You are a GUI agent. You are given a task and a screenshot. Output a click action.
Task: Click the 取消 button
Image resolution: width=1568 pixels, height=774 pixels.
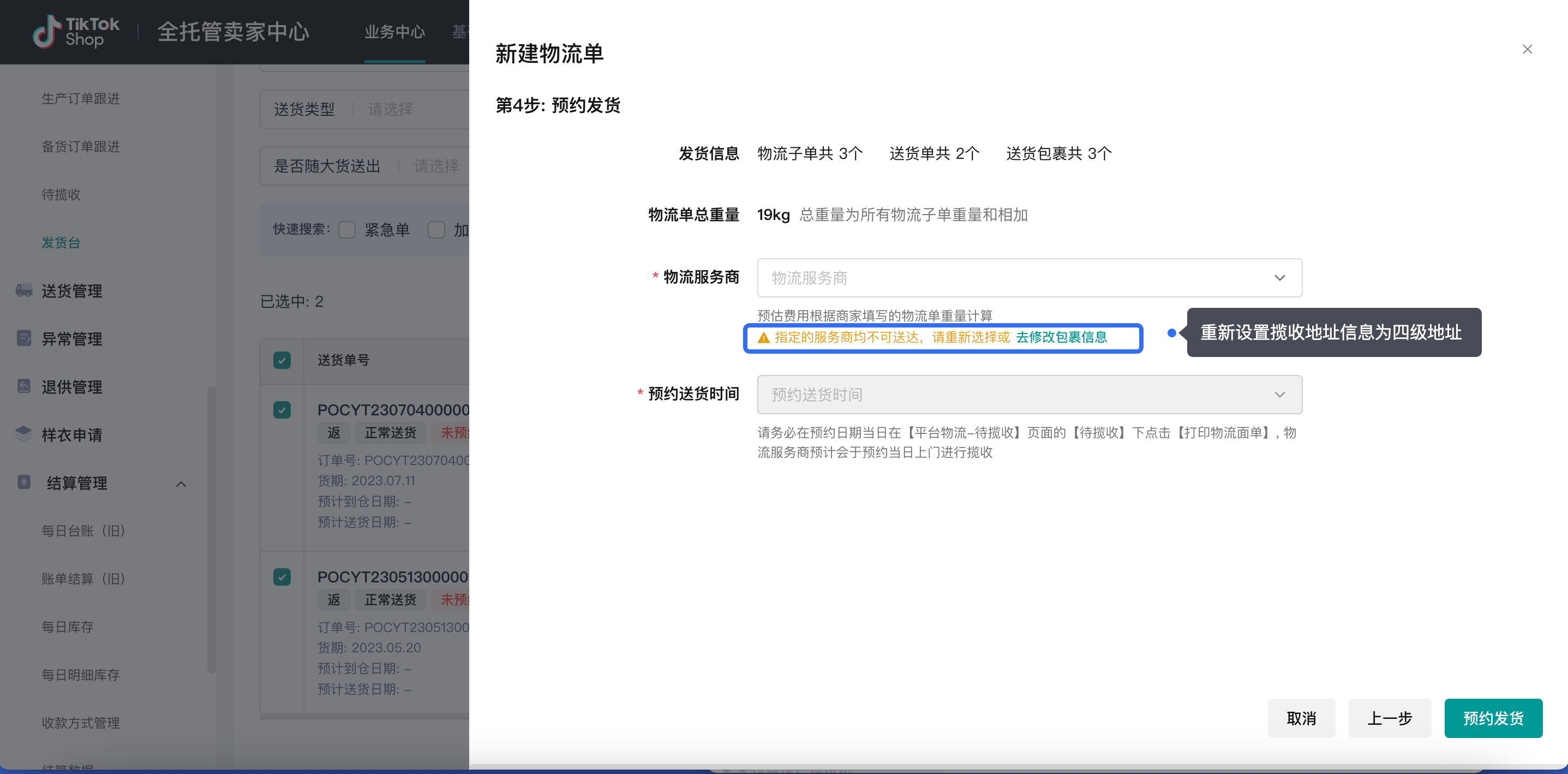coord(1301,718)
